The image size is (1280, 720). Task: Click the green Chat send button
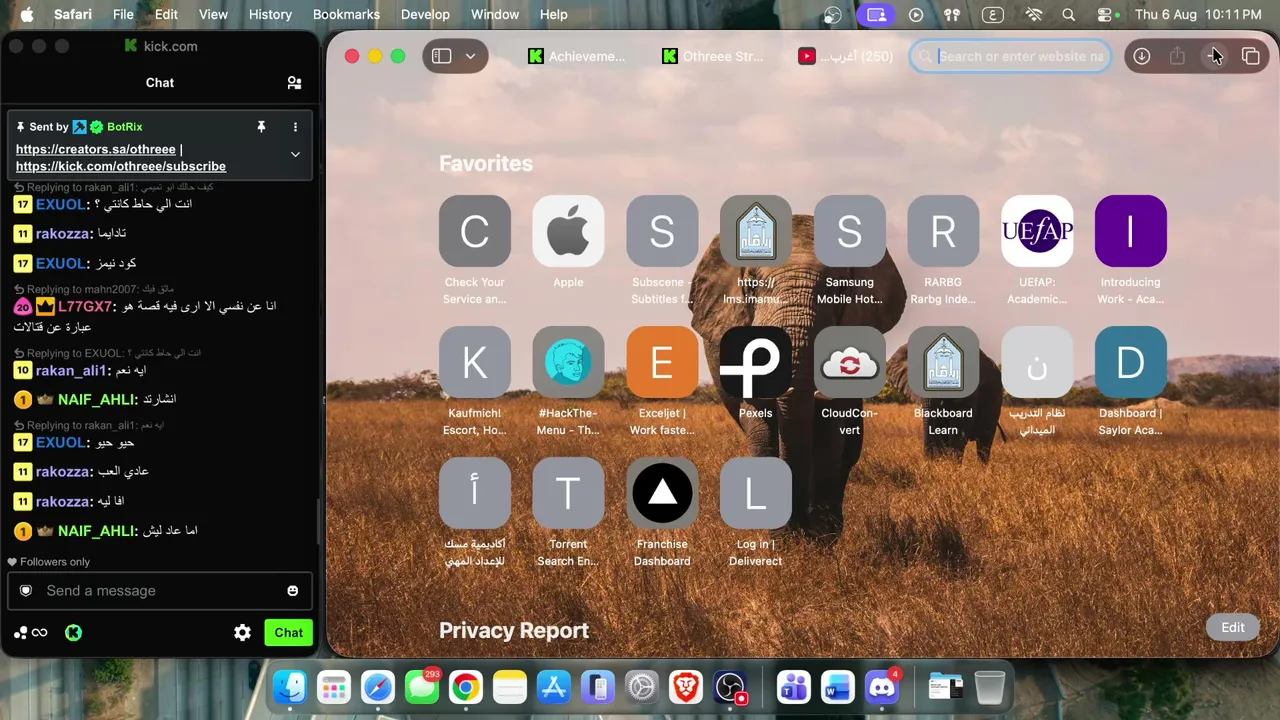[289, 633]
